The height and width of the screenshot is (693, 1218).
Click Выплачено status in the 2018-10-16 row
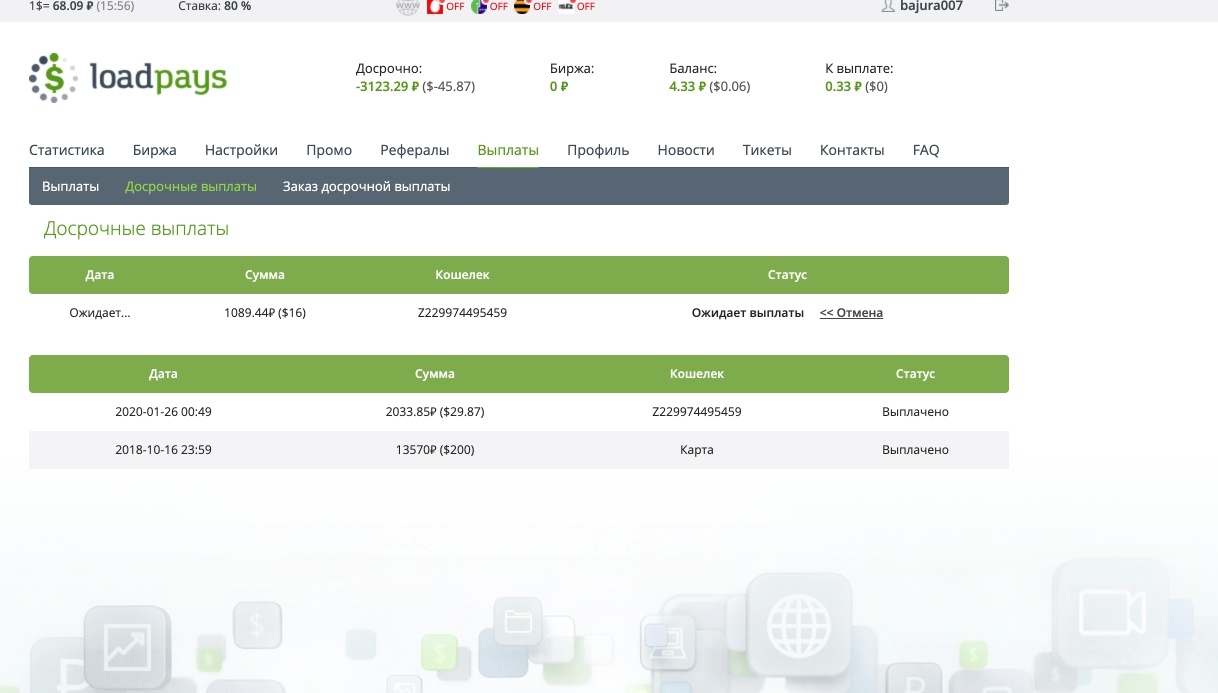(x=915, y=450)
